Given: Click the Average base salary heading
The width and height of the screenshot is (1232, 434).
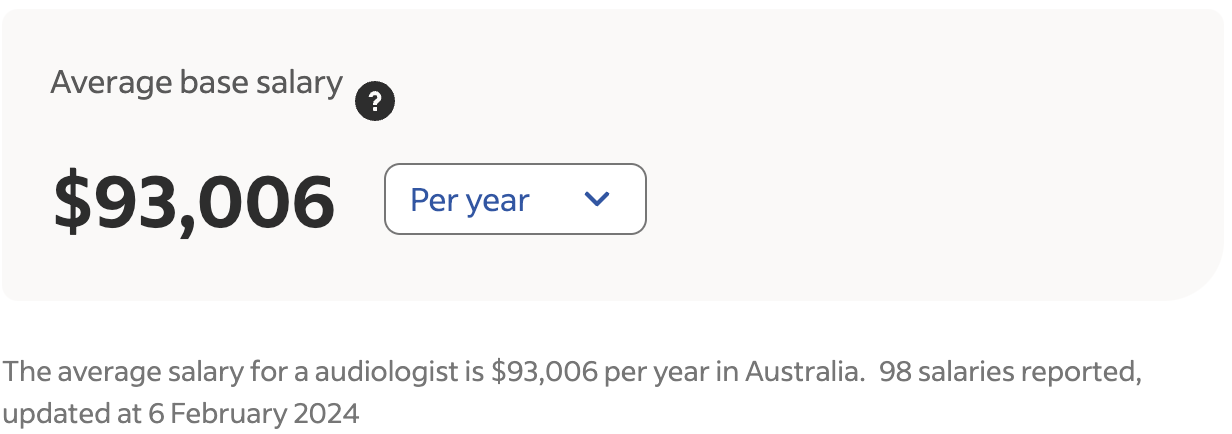Looking at the screenshot, I should (196, 82).
